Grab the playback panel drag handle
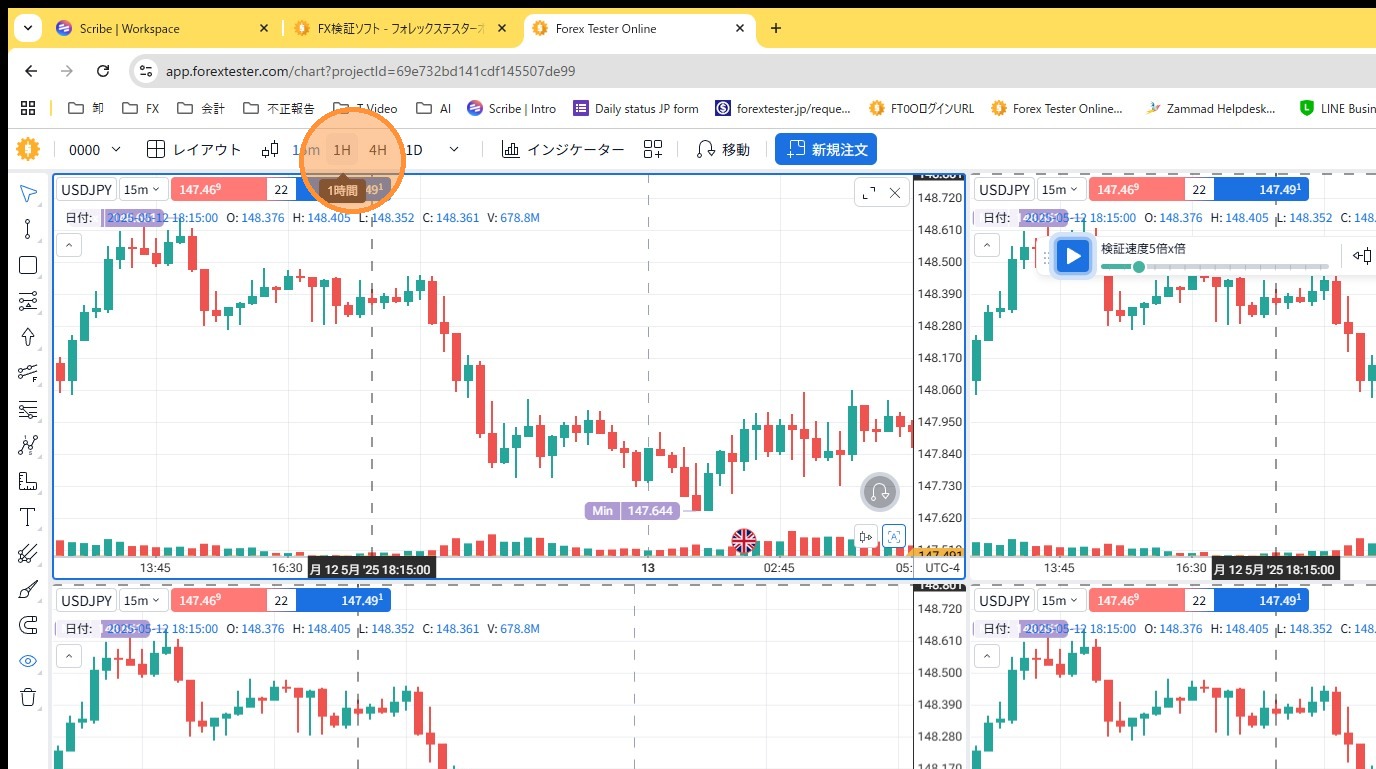The width and height of the screenshot is (1376, 769). 1046,256
